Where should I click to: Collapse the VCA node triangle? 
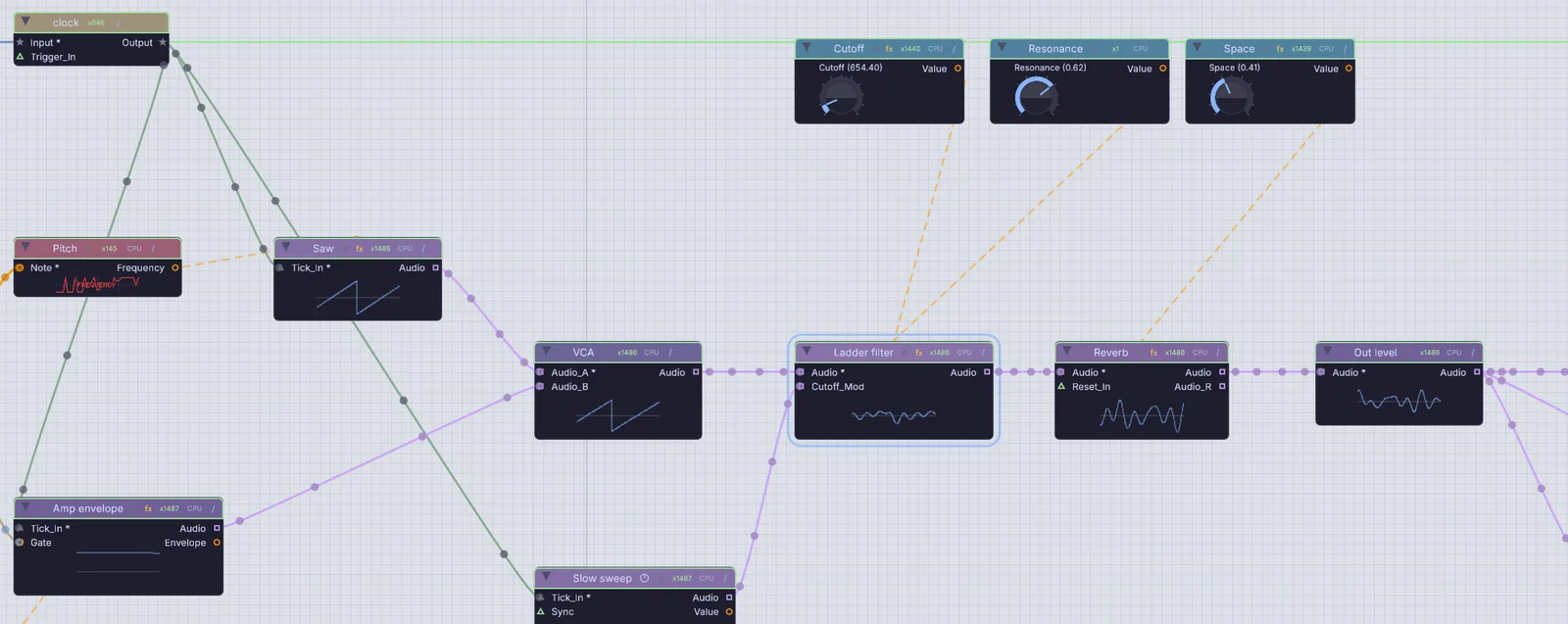tap(546, 352)
